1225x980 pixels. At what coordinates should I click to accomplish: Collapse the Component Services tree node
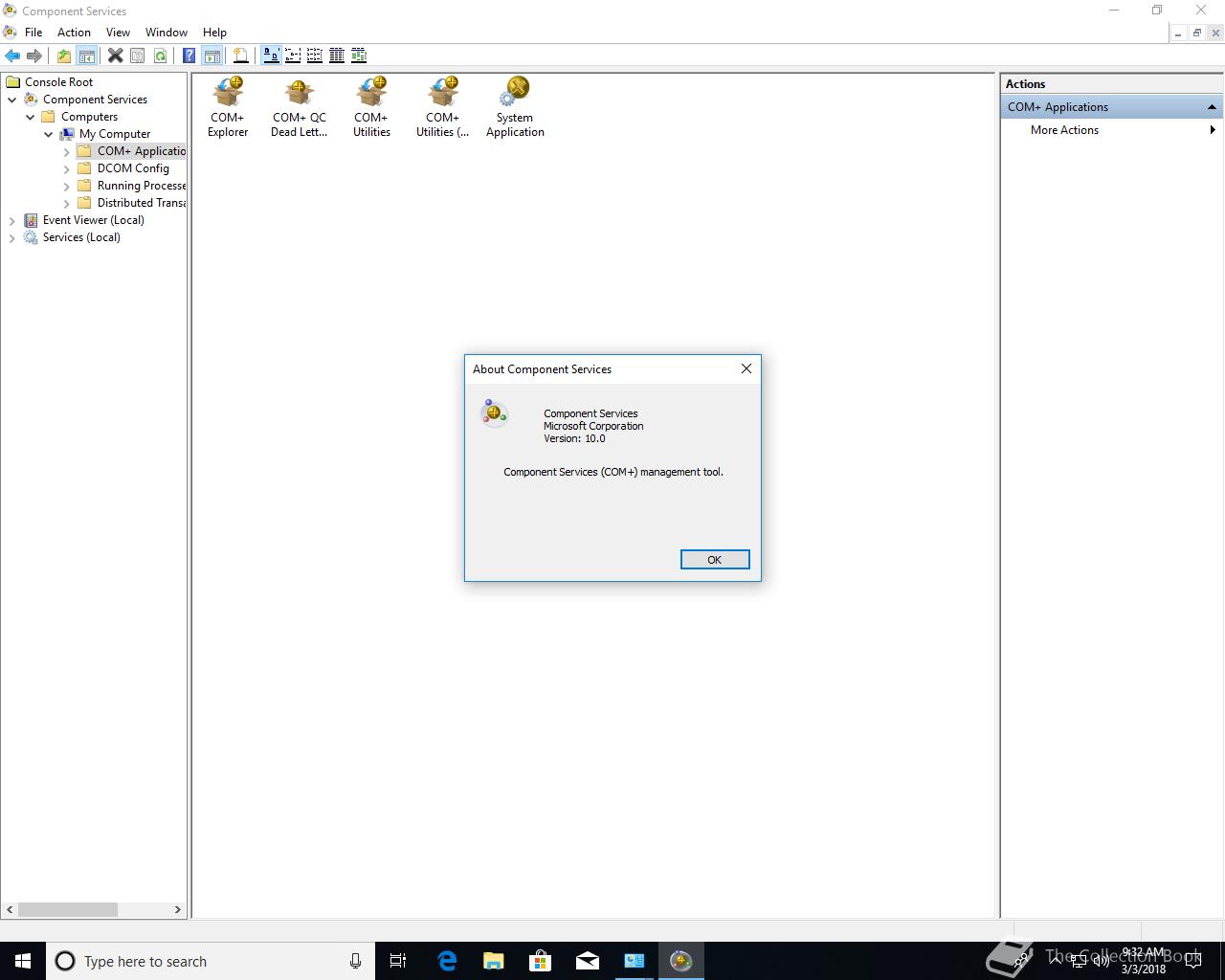point(12,100)
